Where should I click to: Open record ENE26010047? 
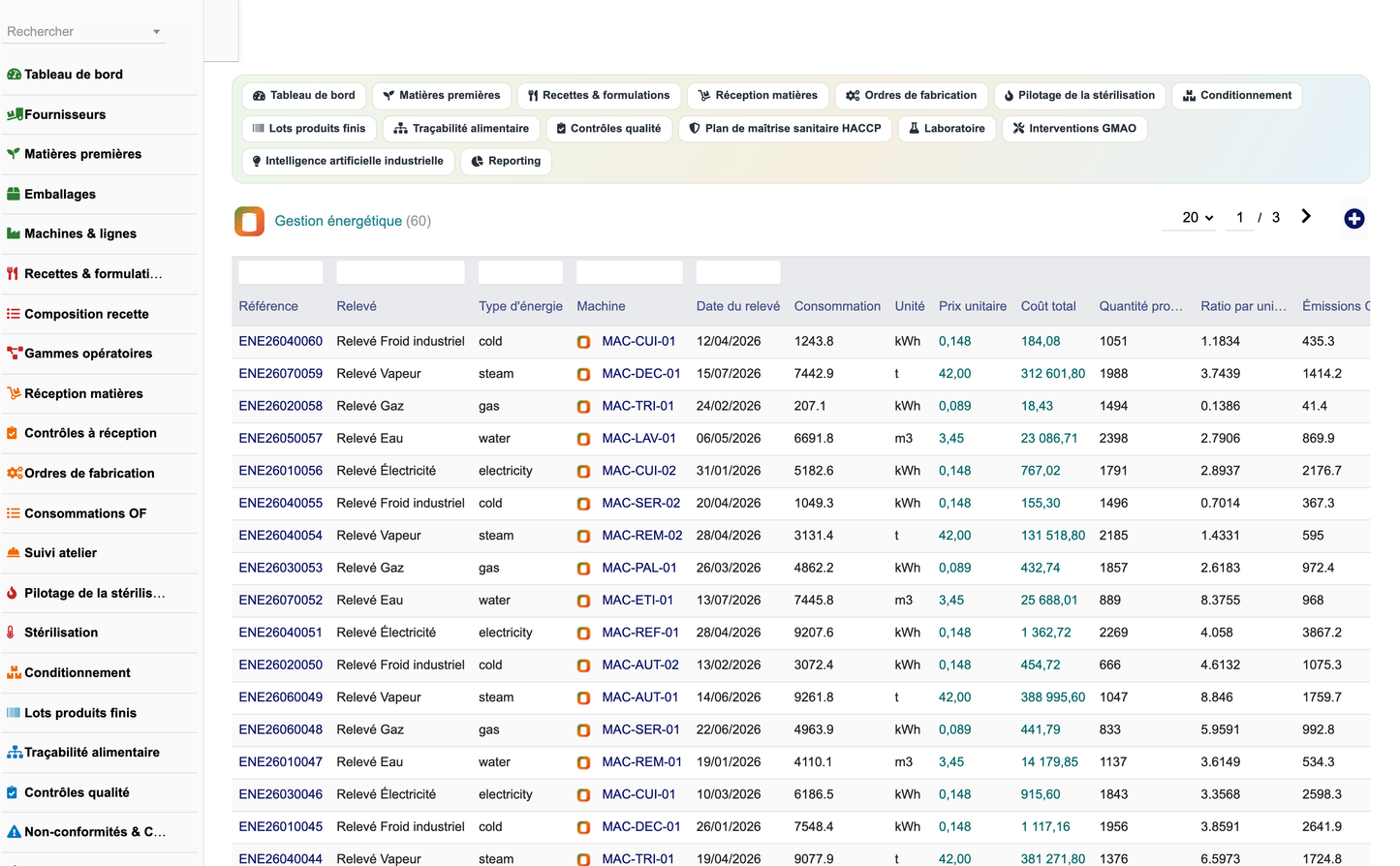(281, 761)
